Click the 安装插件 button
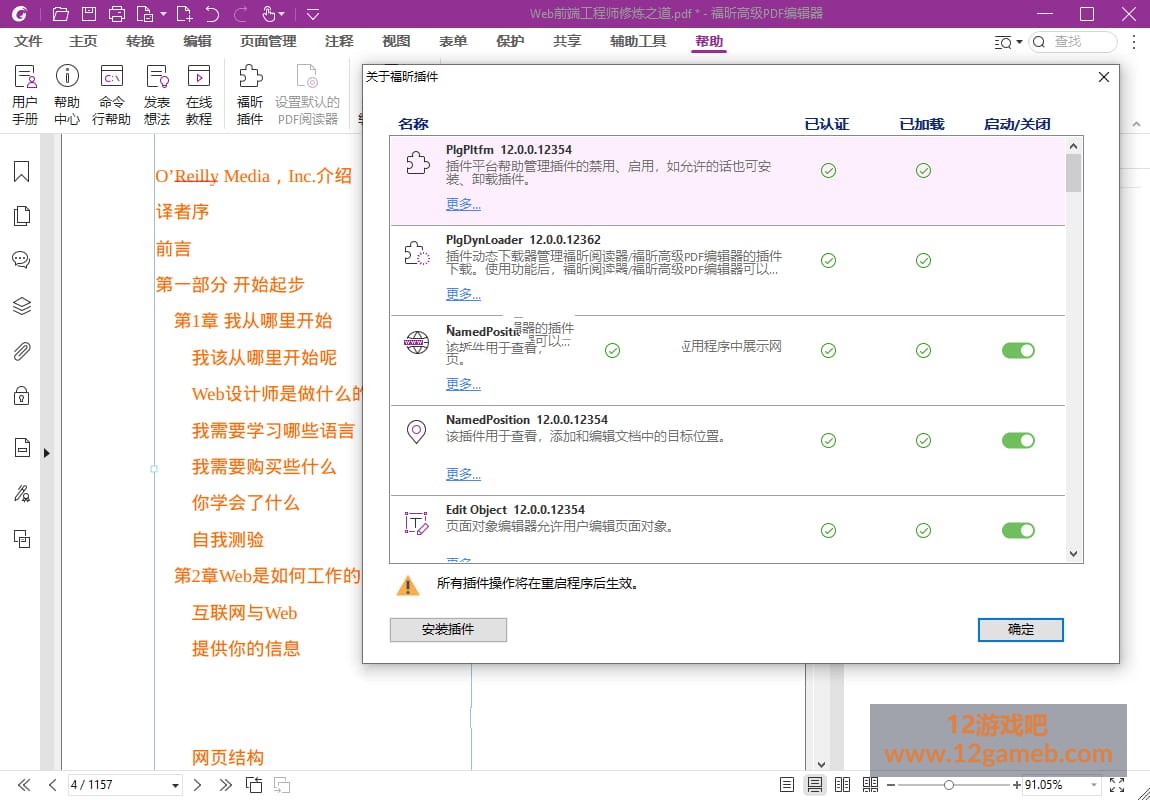Screen dimensions: 1150x800 pyautogui.click(x=448, y=629)
